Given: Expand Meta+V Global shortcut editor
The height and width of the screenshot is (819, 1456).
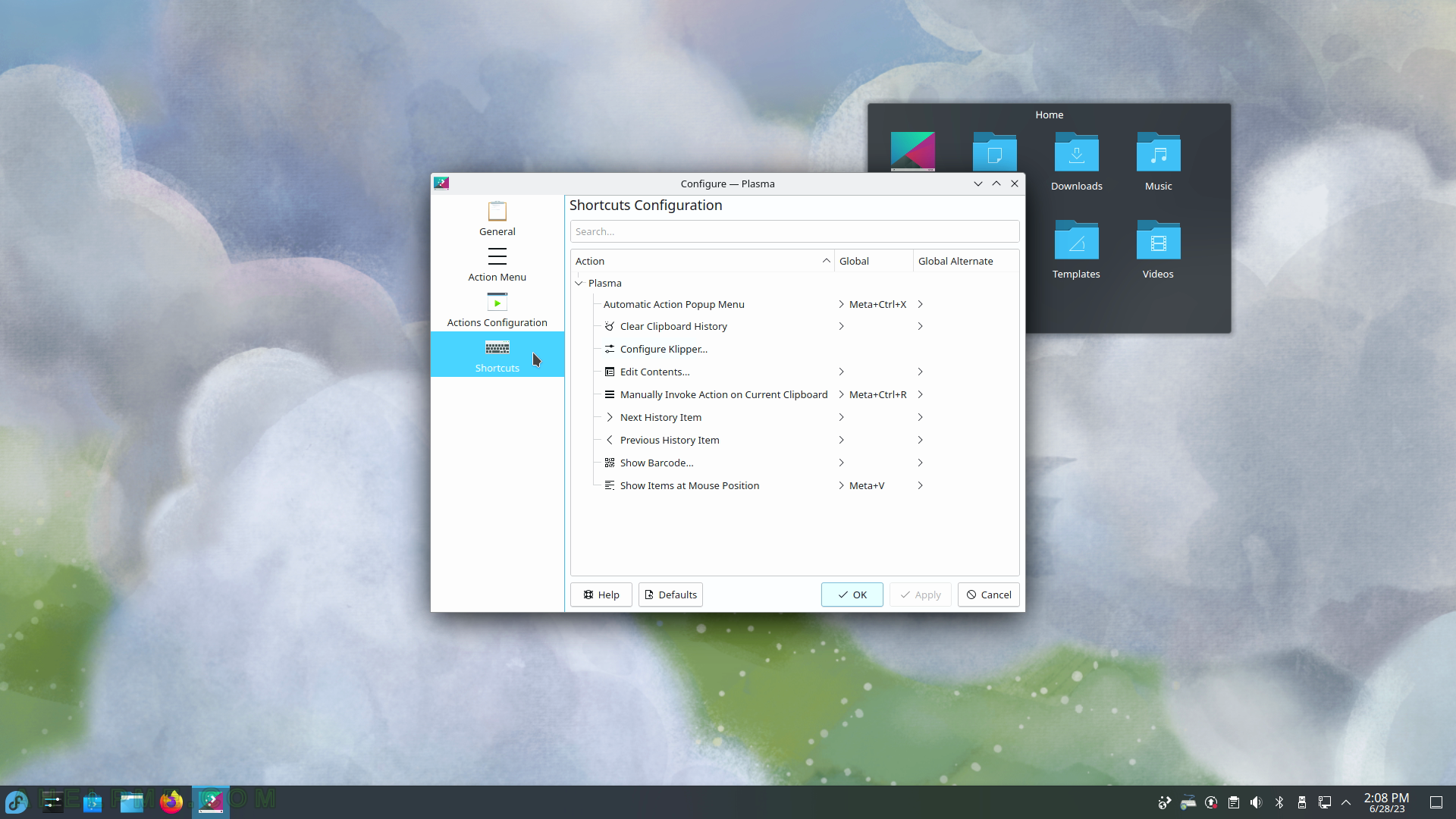Looking at the screenshot, I should point(841,485).
